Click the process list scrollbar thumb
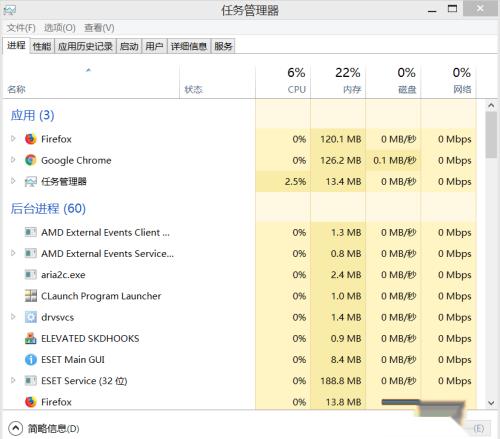 pyautogui.click(x=491, y=135)
